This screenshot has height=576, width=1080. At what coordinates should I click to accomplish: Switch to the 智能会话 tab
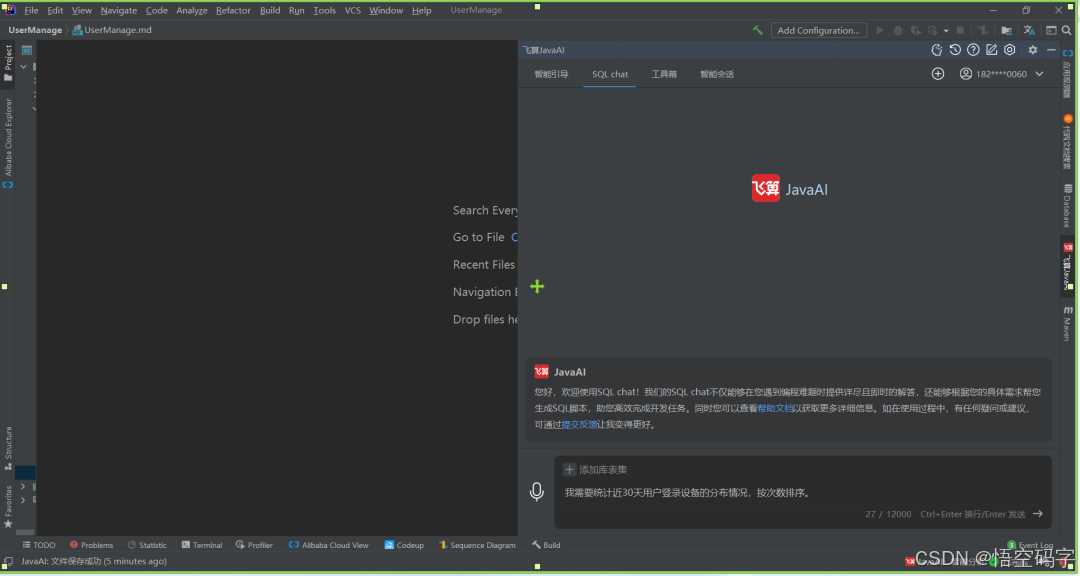point(717,74)
